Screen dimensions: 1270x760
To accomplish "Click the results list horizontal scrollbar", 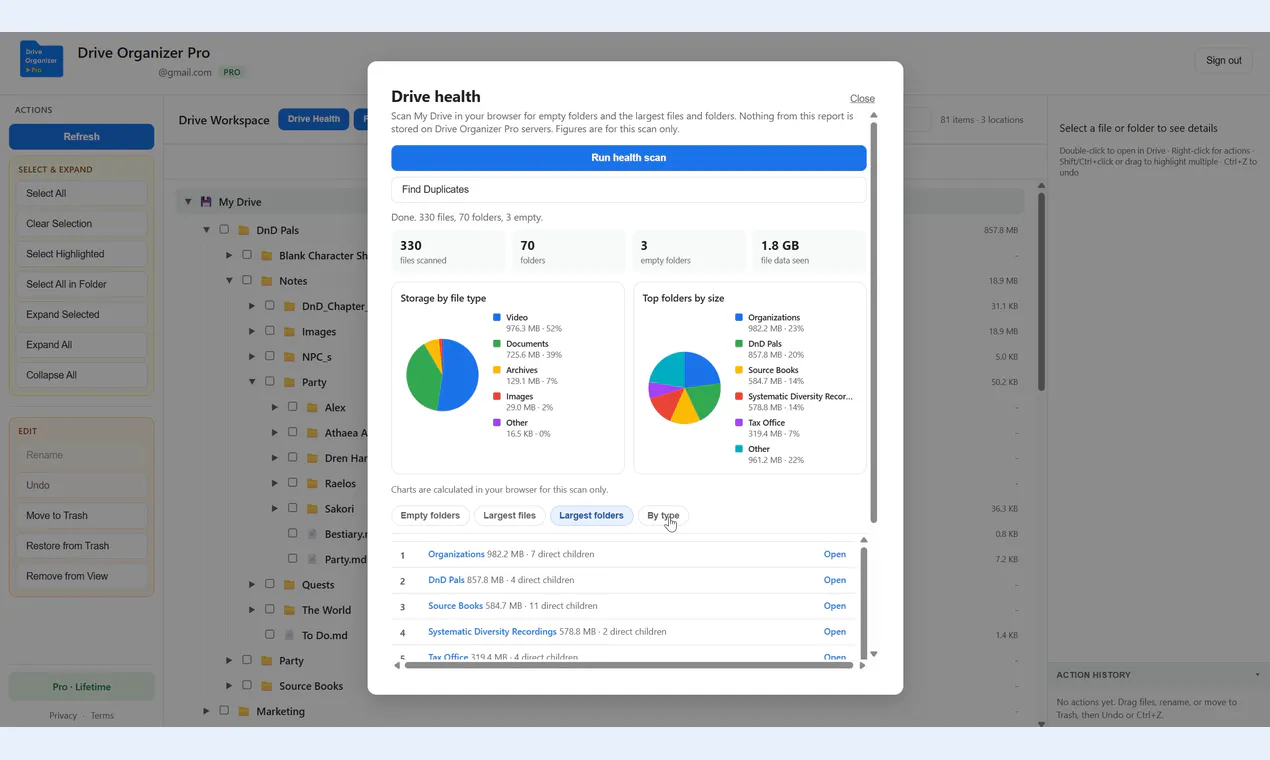I will click(x=628, y=665).
